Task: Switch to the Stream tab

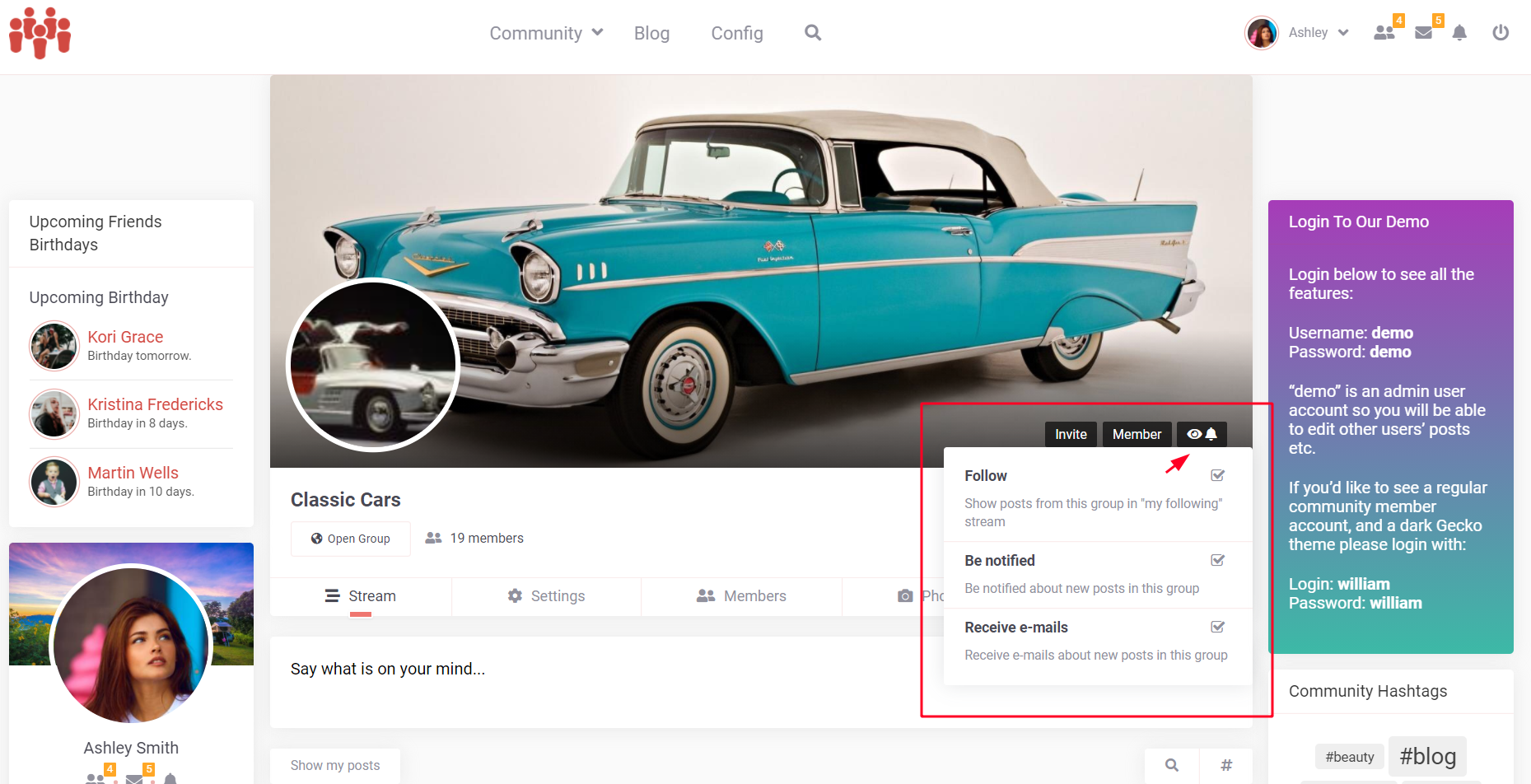Action: click(x=361, y=596)
